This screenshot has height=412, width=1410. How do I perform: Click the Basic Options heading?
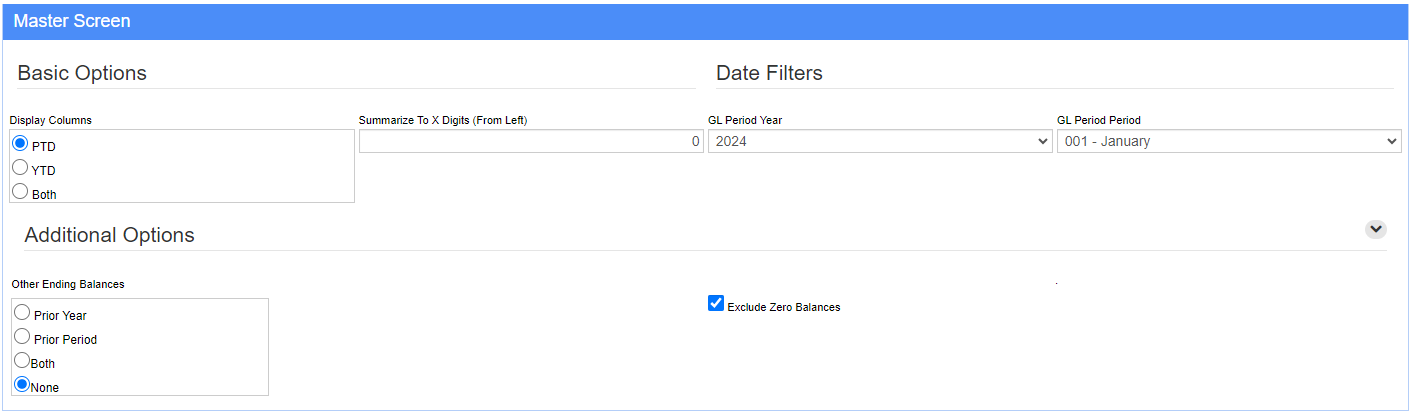pos(82,73)
